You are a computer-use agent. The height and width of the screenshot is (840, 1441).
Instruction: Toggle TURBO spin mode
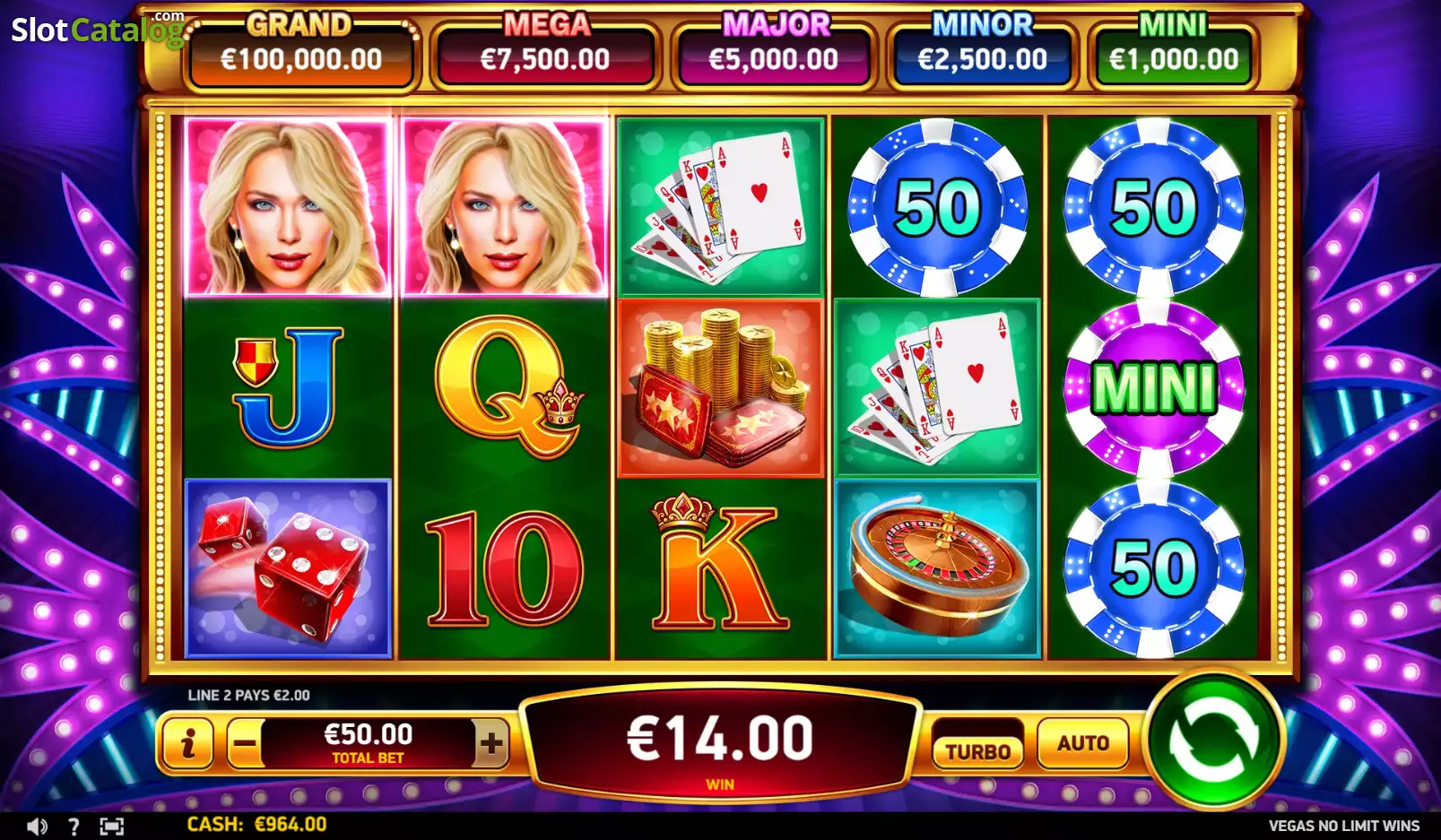(x=978, y=751)
